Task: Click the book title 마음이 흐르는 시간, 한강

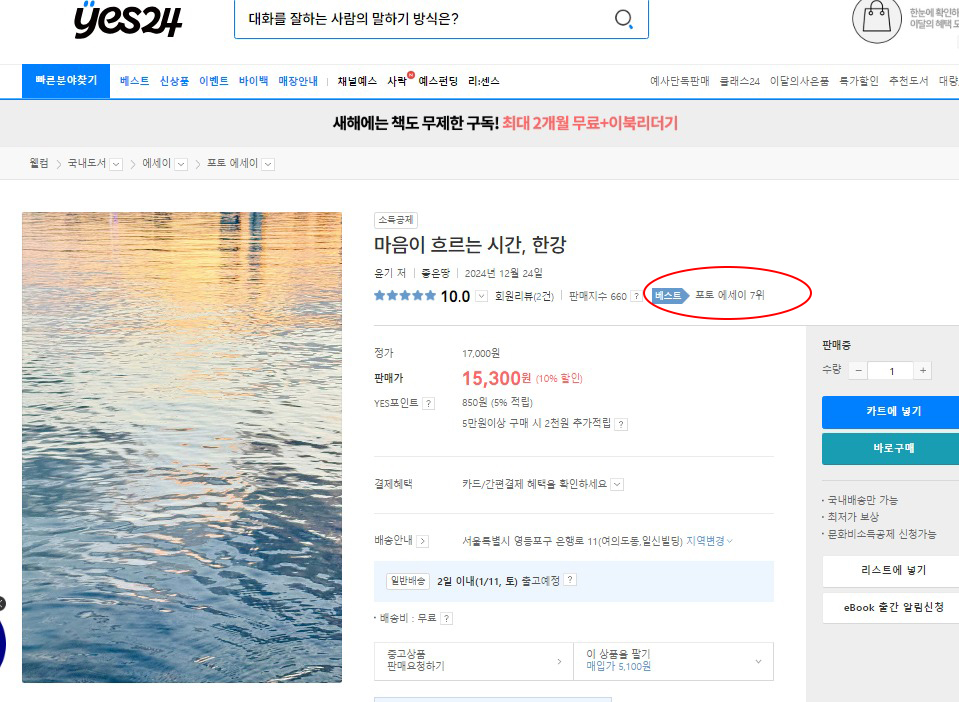Action: [470, 245]
